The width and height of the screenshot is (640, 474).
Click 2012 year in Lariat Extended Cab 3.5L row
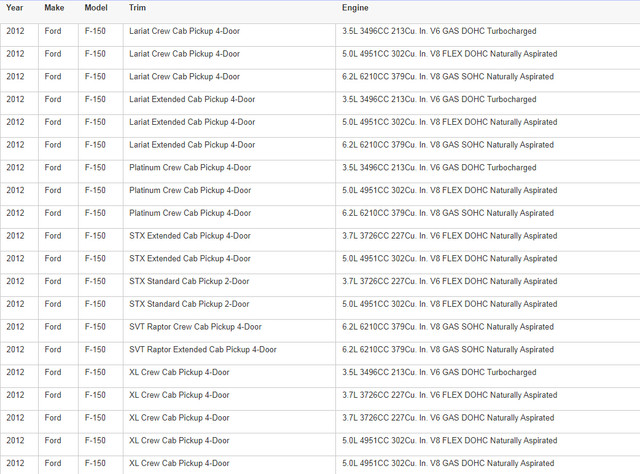(x=15, y=99)
